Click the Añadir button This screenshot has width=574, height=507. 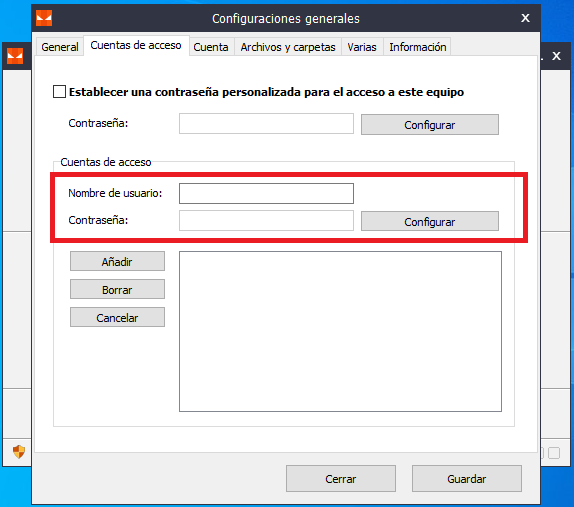117,261
